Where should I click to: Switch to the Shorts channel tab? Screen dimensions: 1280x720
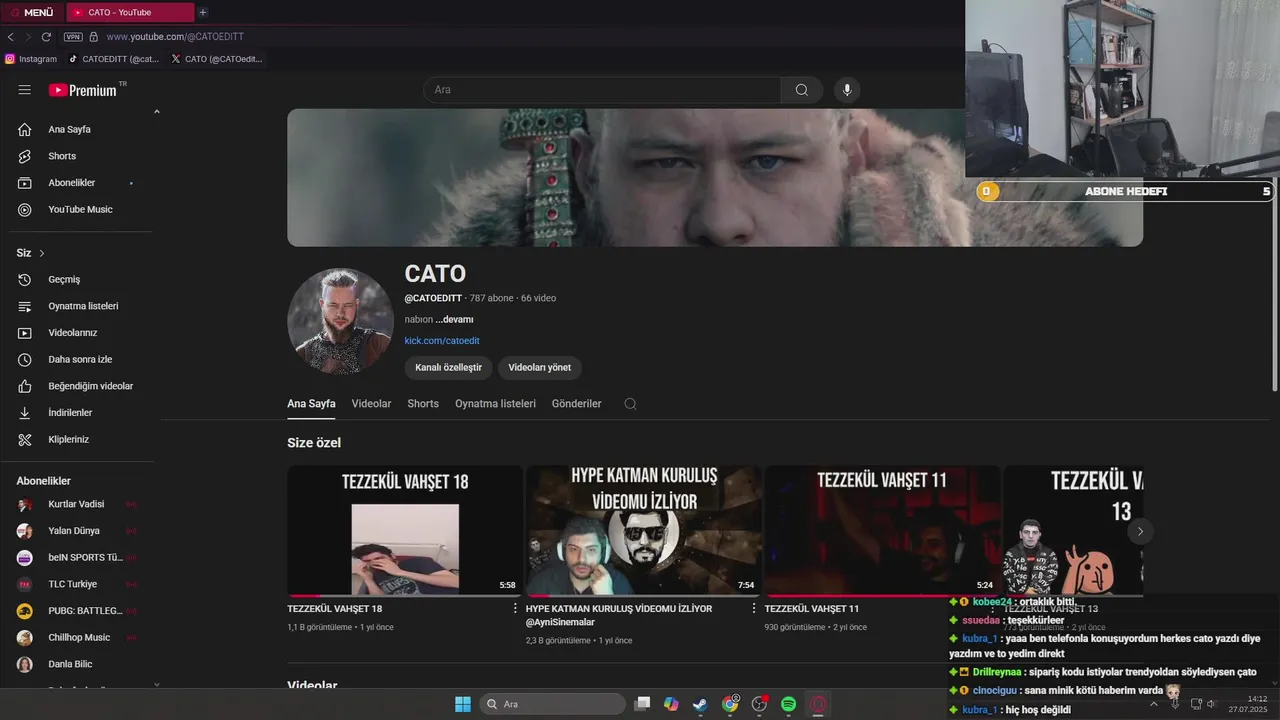(423, 404)
